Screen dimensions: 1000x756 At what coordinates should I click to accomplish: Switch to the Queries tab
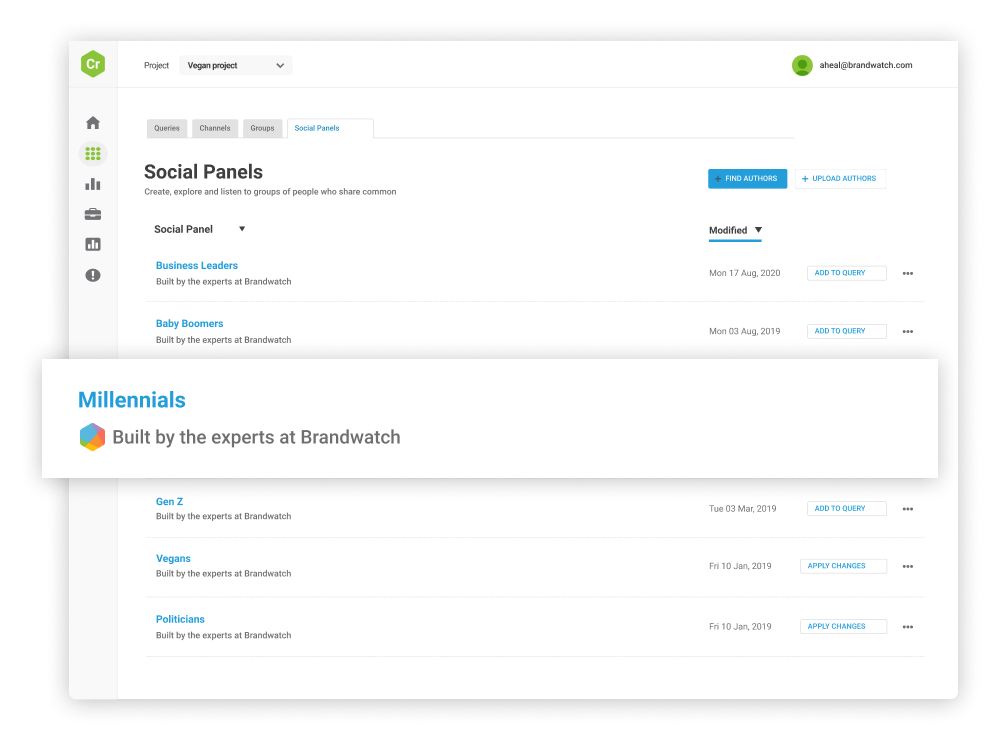pos(167,128)
